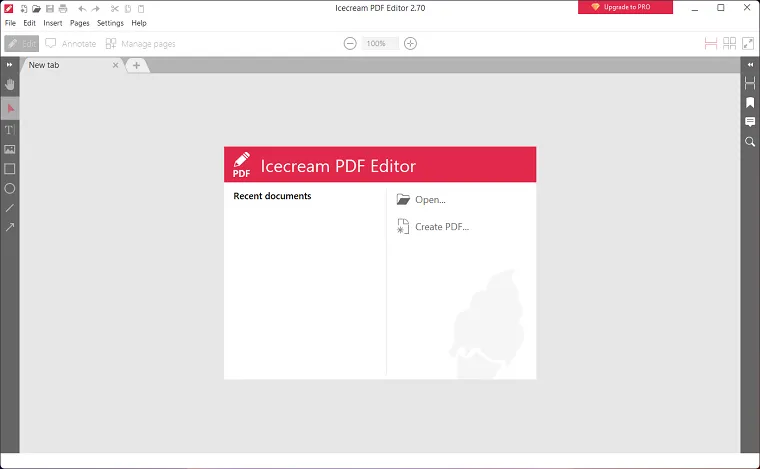Open the Comments panel

750,122
